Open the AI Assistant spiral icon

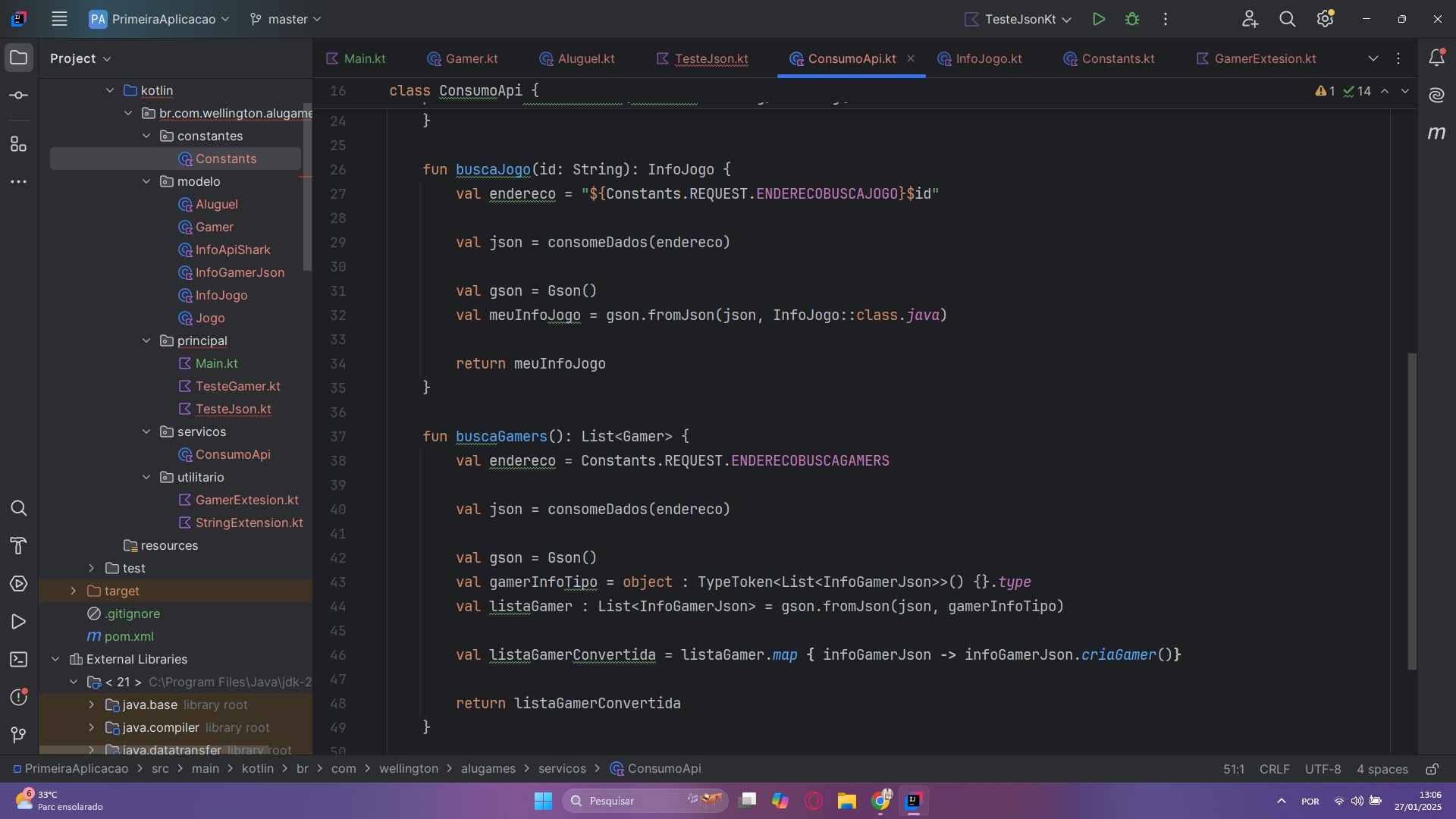click(x=1436, y=96)
